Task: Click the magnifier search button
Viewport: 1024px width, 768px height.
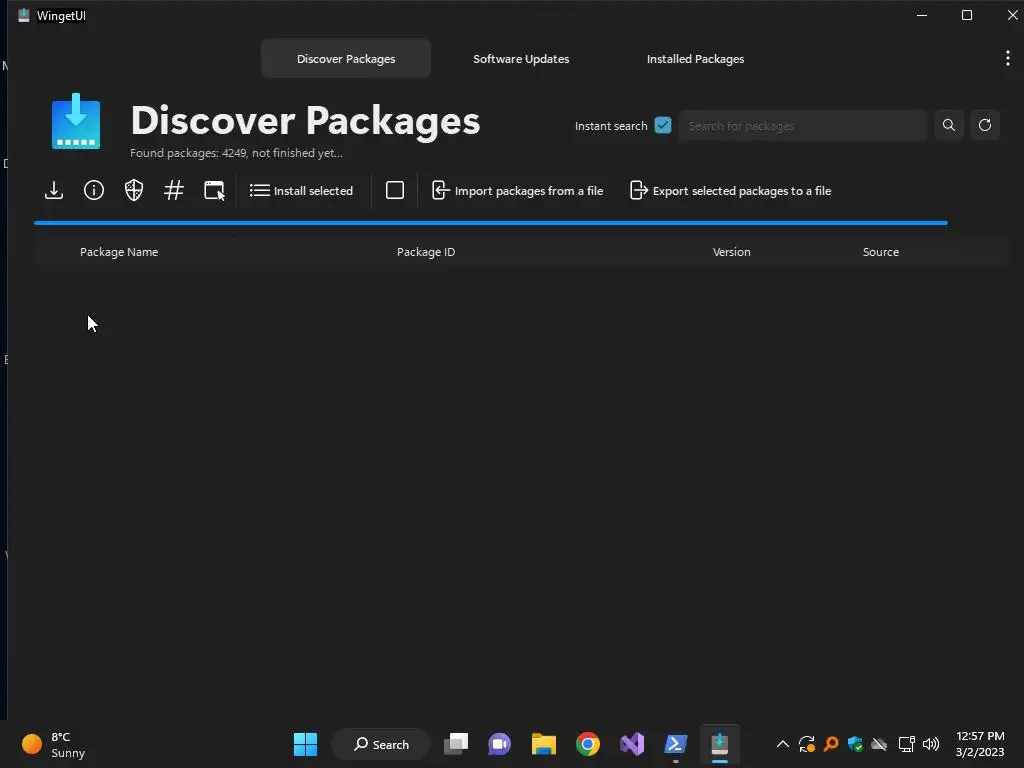Action: tap(948, 125)
